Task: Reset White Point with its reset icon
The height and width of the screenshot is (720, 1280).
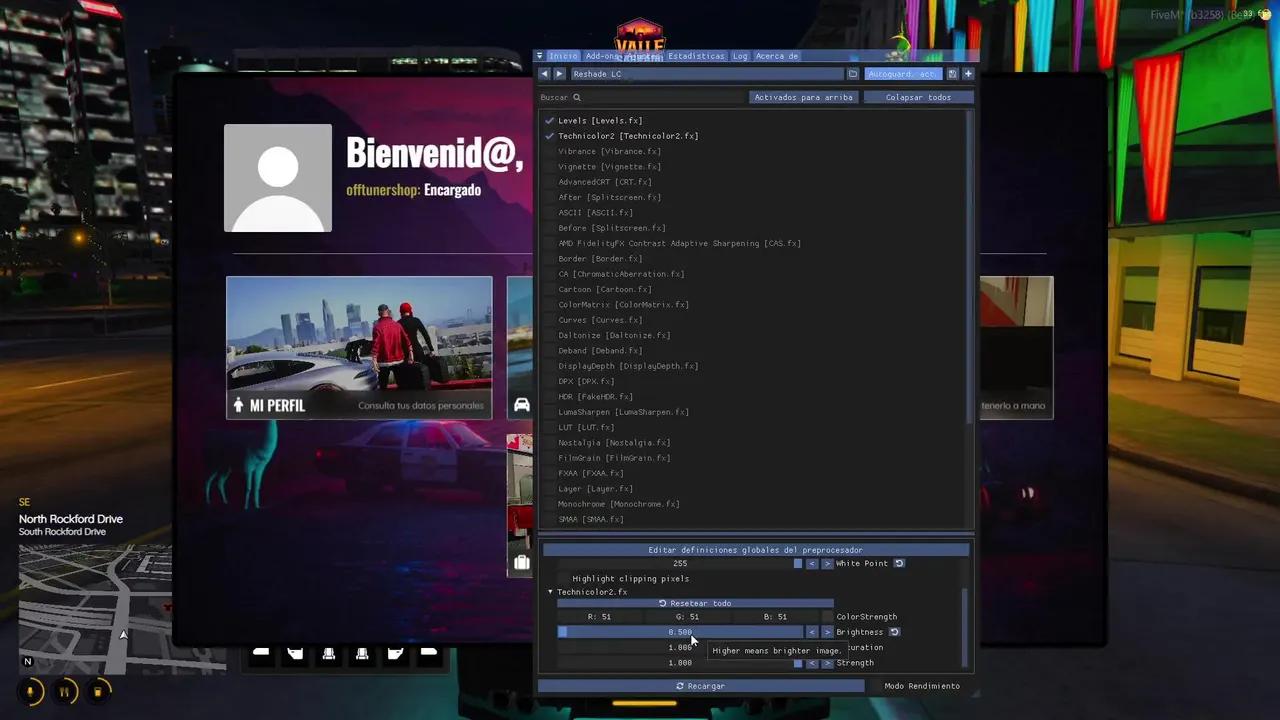Action: (x=899, y=564)
